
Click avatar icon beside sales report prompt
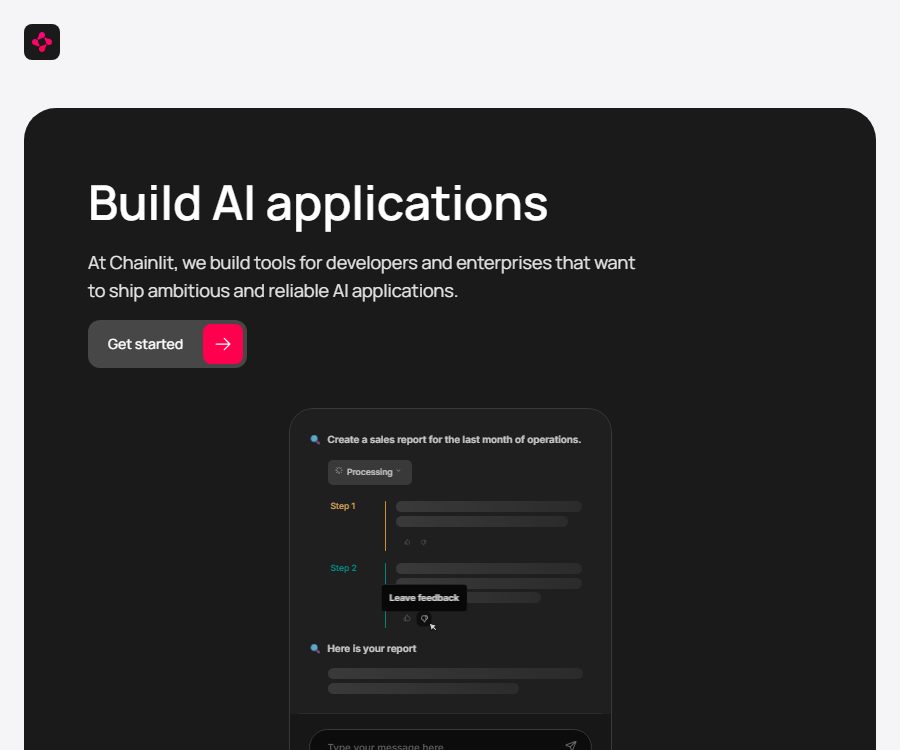click(x=315, y=440)
